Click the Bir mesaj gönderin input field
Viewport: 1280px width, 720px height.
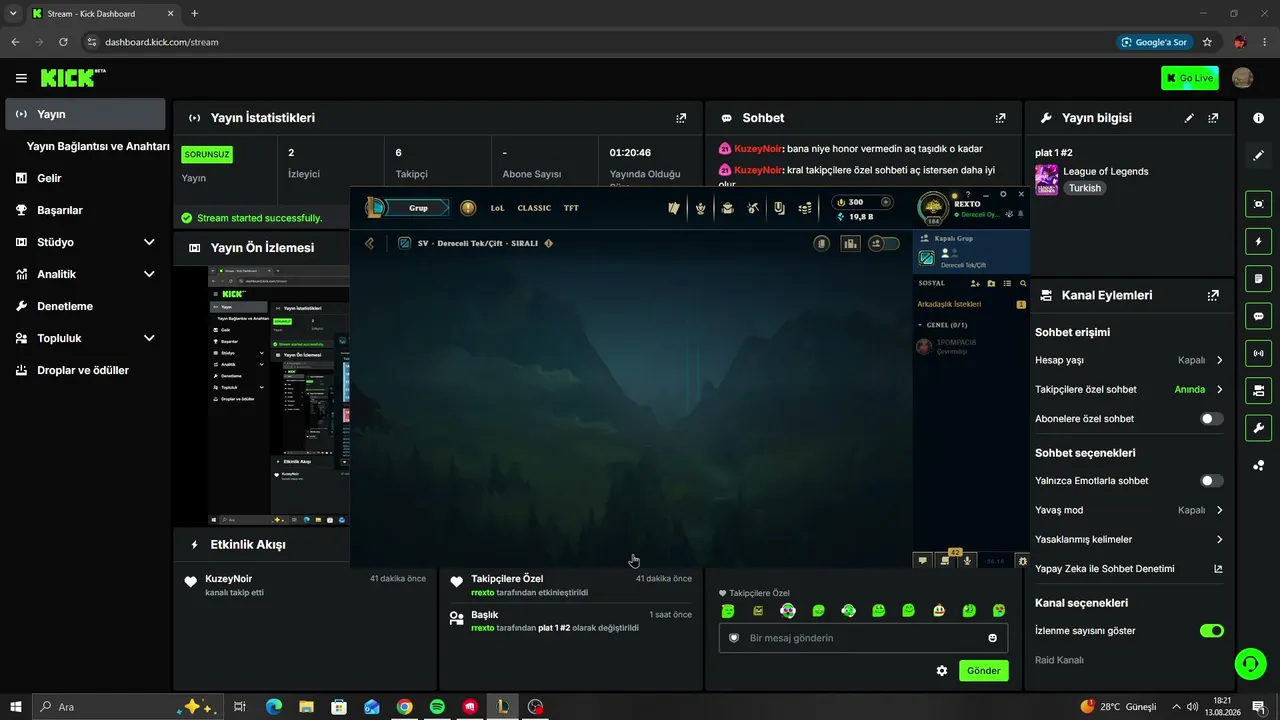[863, 638]
